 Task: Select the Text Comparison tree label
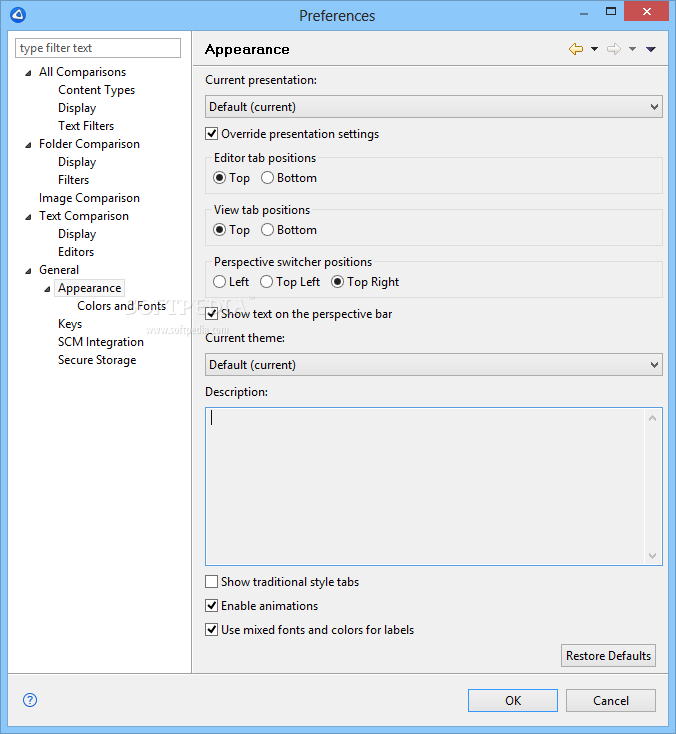coord(84,216)
